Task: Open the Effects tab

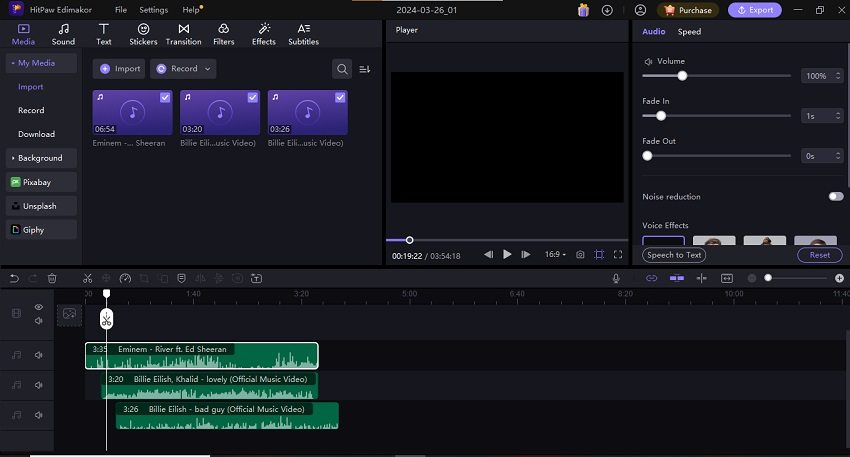Action: point(263,34)
